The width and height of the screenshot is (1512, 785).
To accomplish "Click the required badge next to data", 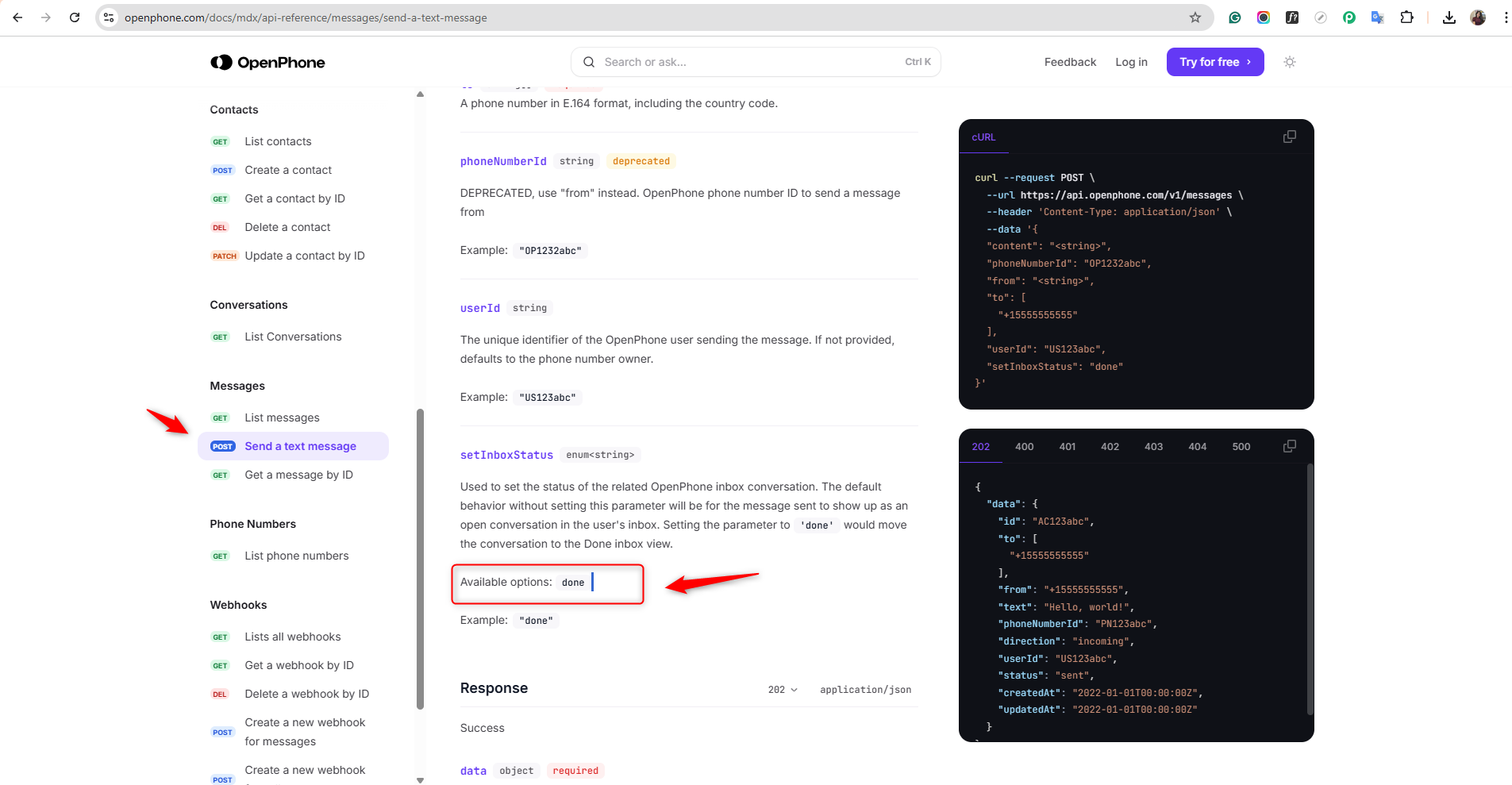I will (575, 771).
